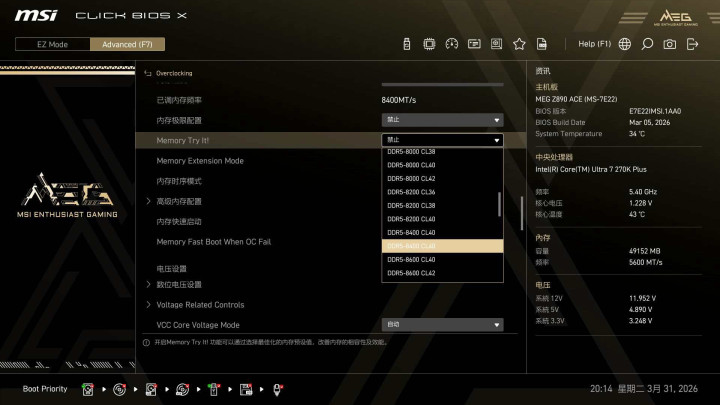Click the plain optical disc boot icon
Screen dimensions: 720x405
point(119,389)
